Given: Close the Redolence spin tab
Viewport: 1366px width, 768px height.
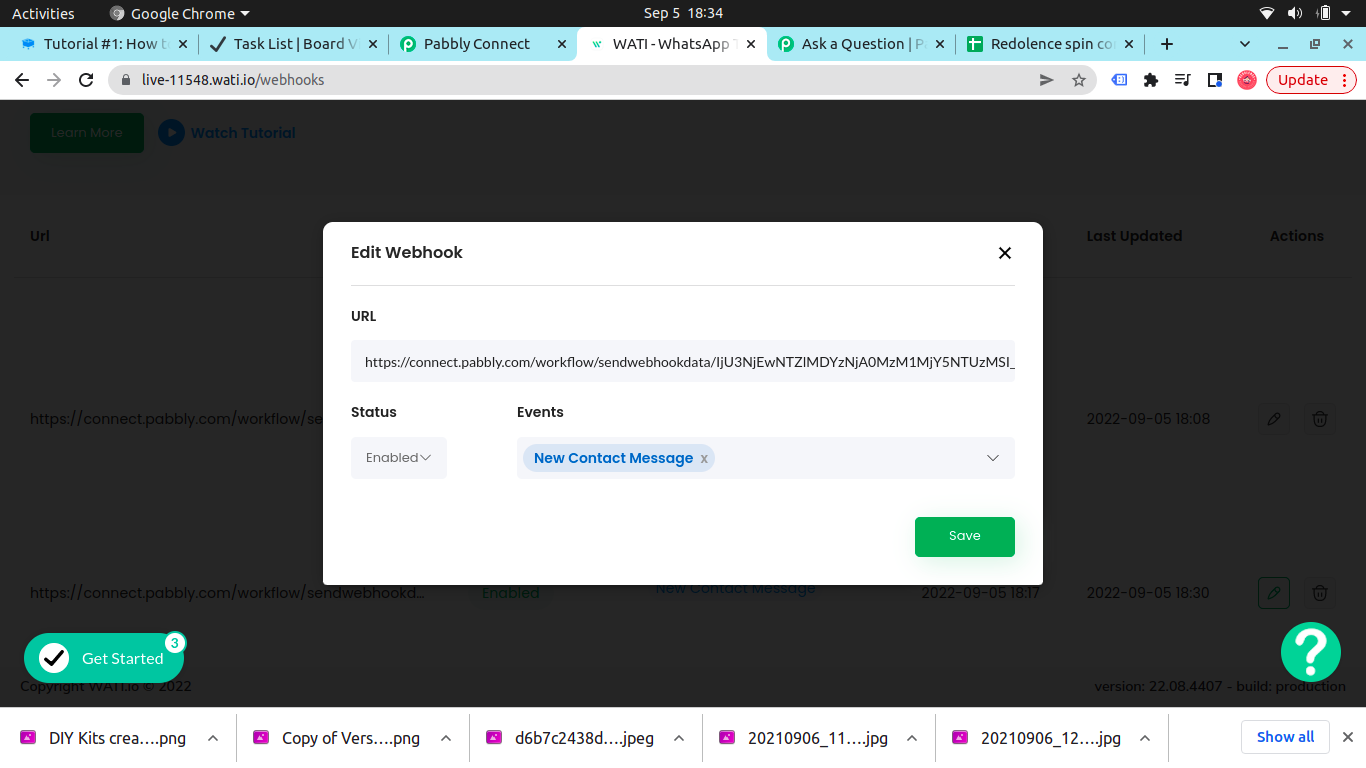Looking at the screenshot, I should coord(1129,44).
